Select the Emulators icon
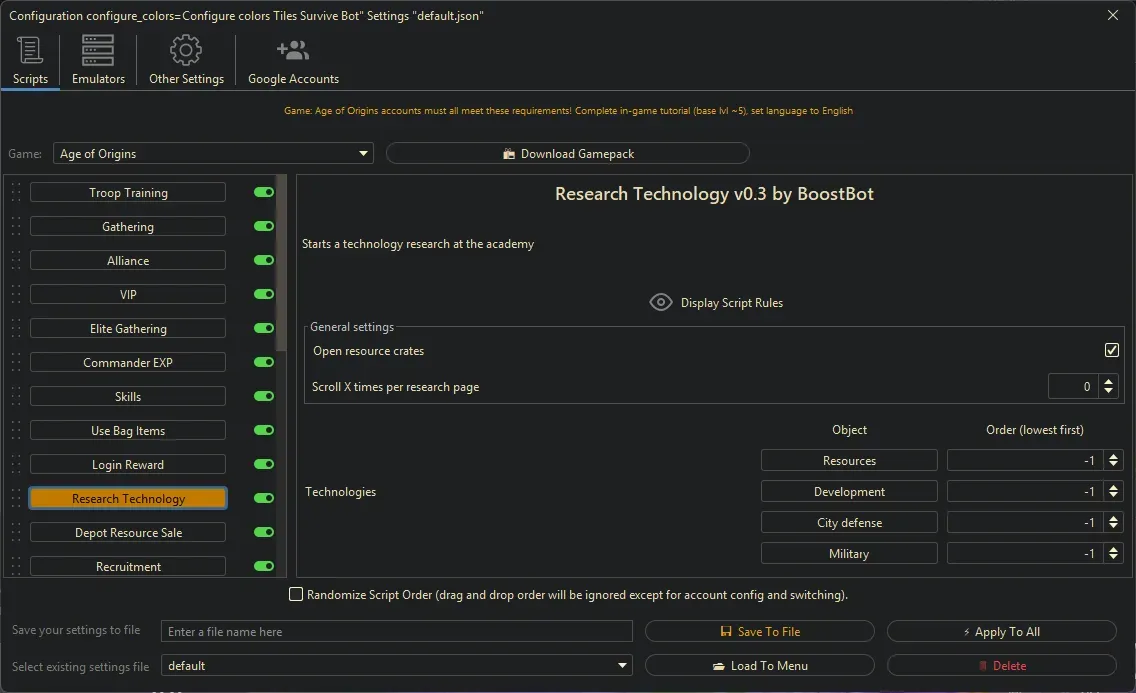1136x693 pixels. tap(97, 49)
